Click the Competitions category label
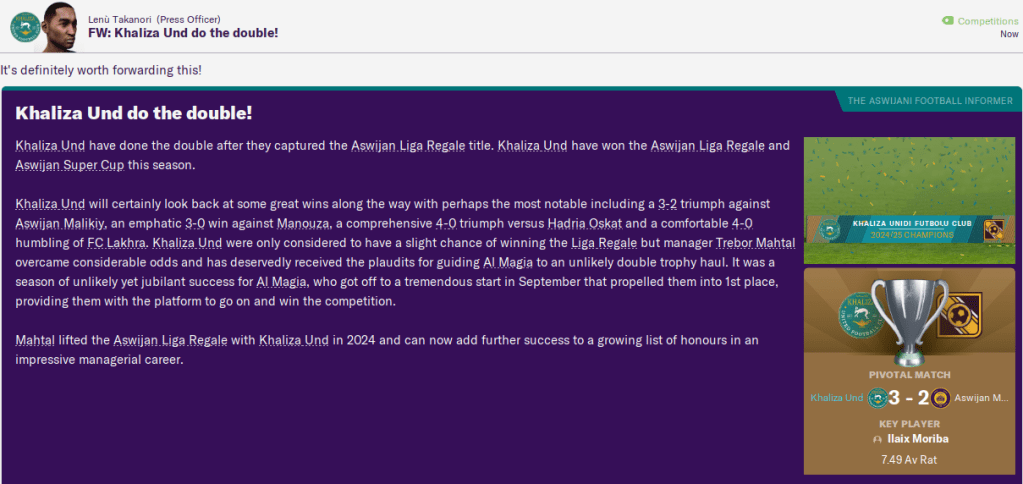The height and width of the screenshot is (484, 1023). [x=987, y=21]
